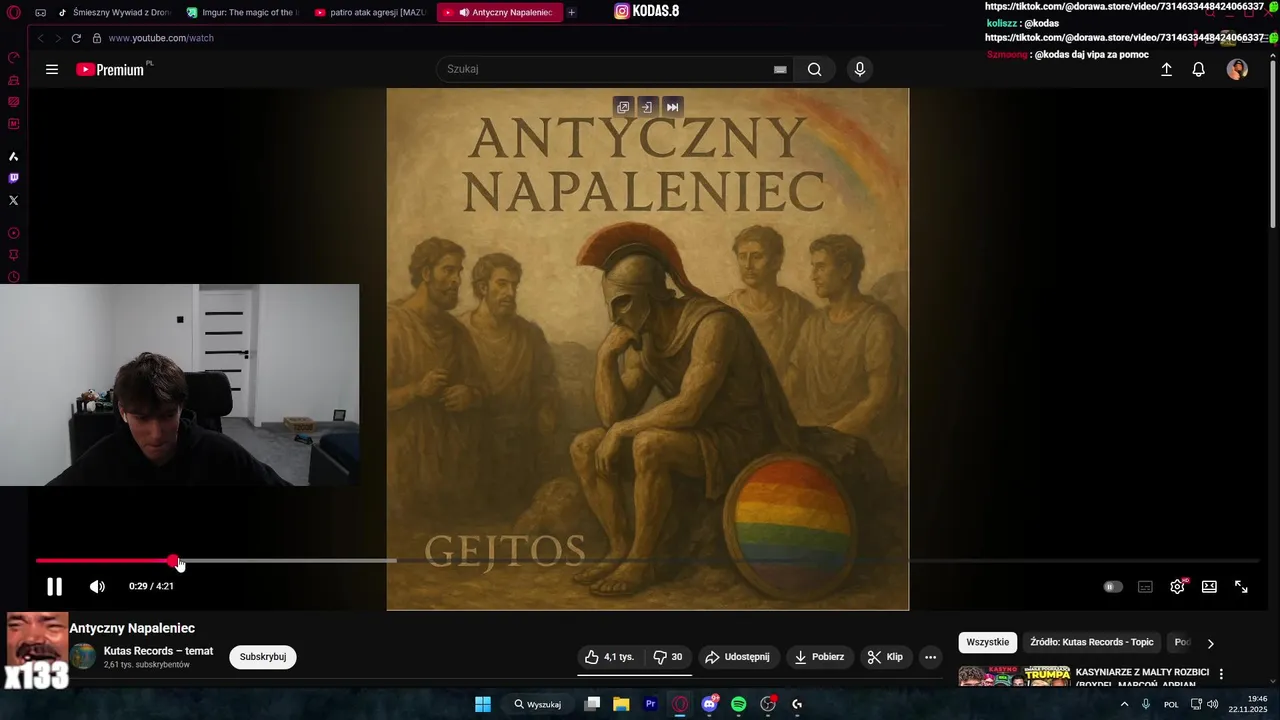Show hidden tray icons chevron
The height and width of the screenshot is (720, 1280).
pyautogui.click(x=1124, y=704)
